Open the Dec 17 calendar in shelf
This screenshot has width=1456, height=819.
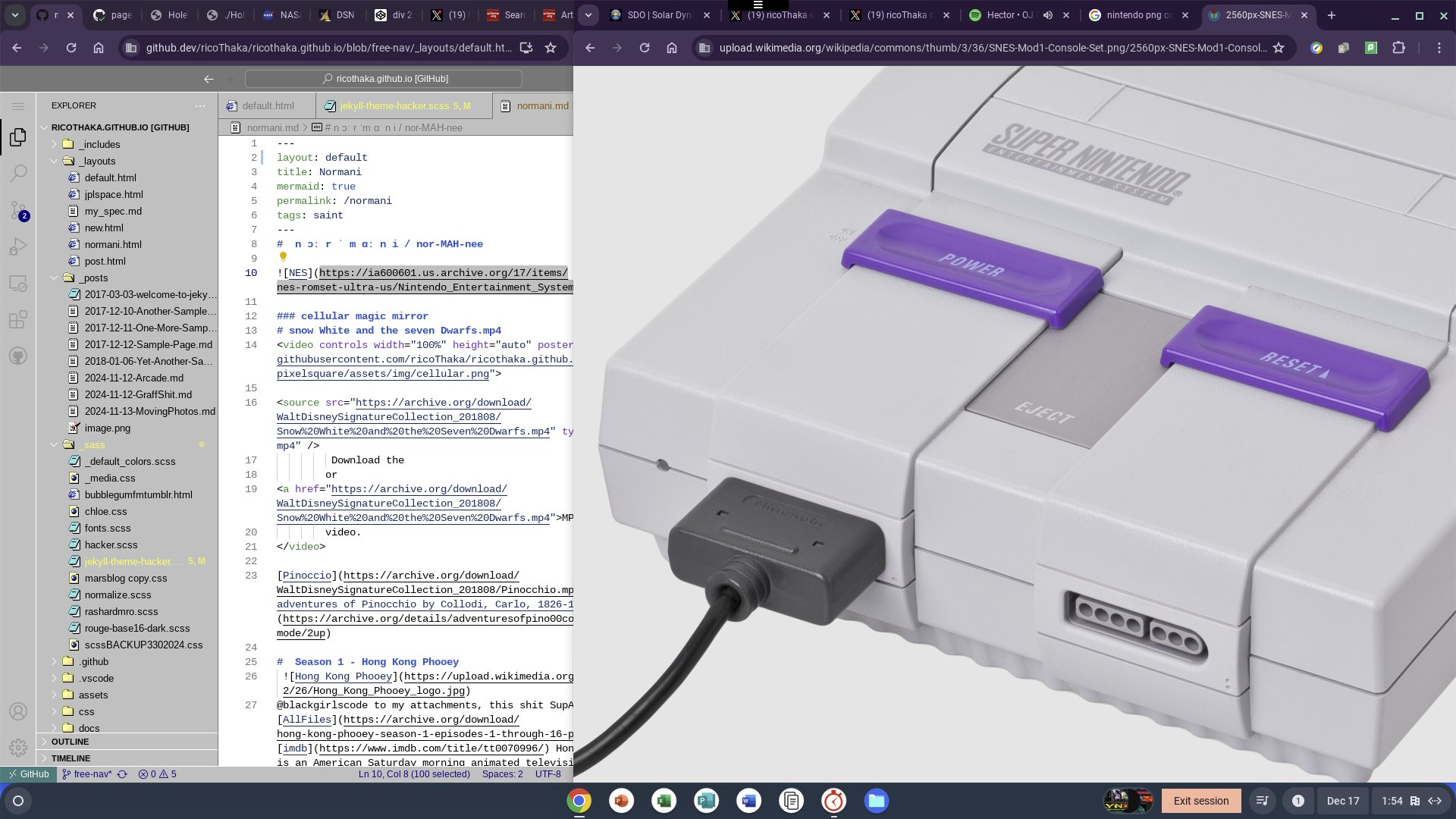(x=1342, y=801)
